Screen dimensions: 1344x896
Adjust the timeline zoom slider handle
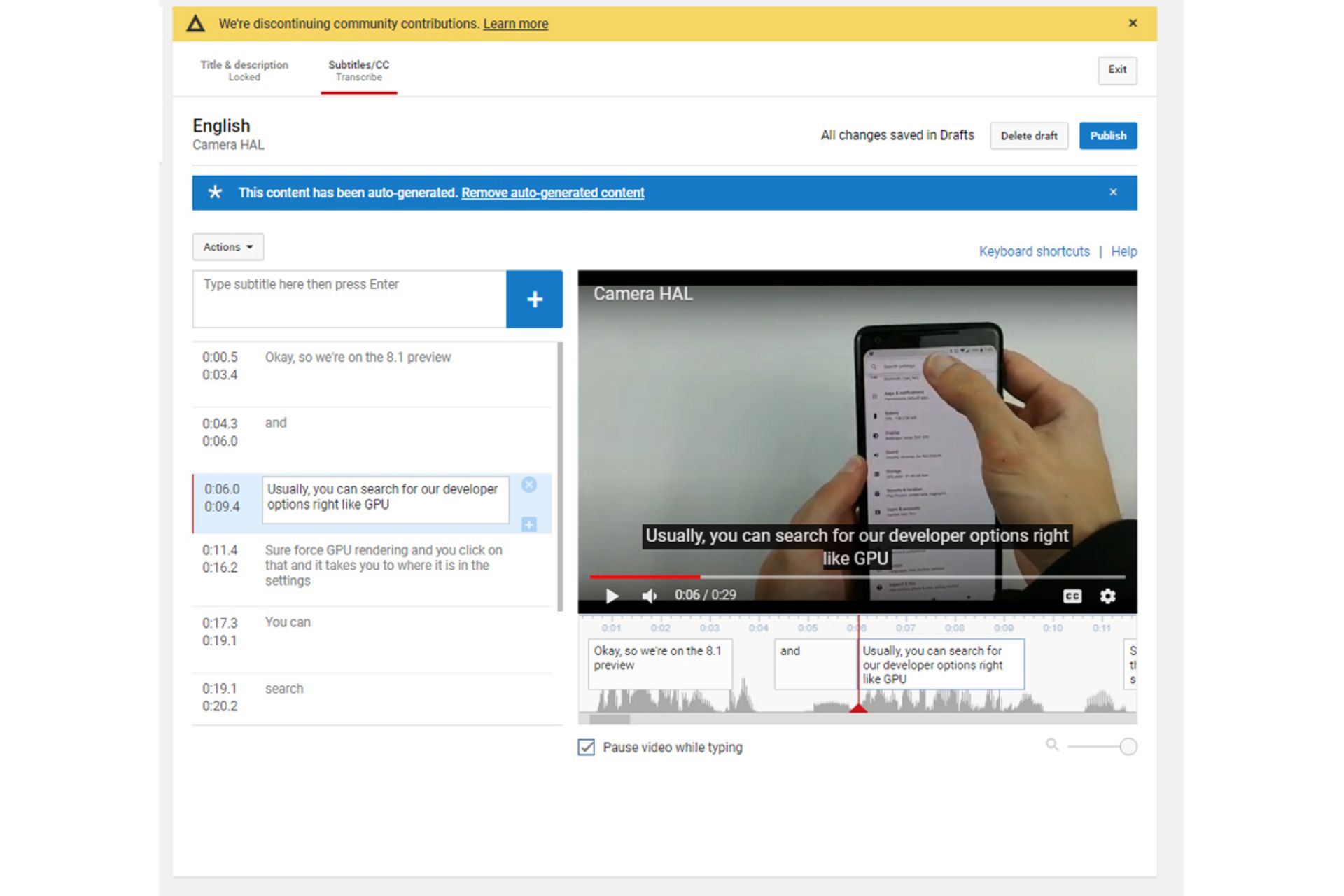[x=1128, y=746]
